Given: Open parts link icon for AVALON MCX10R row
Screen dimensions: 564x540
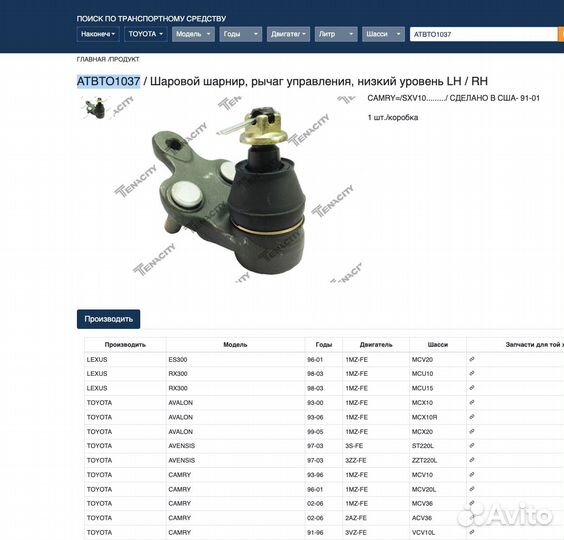Looking at the screenshot, I should click(472, 417).
